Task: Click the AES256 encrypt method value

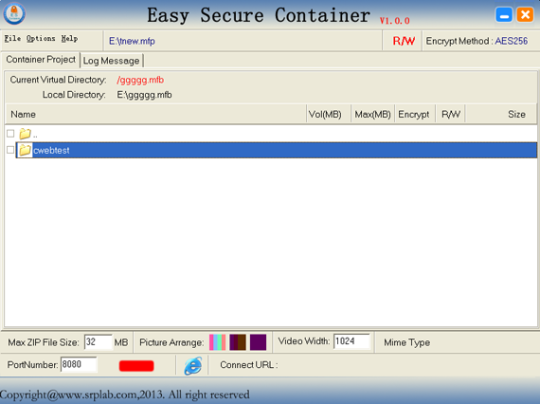Action: tap(511, 41)
